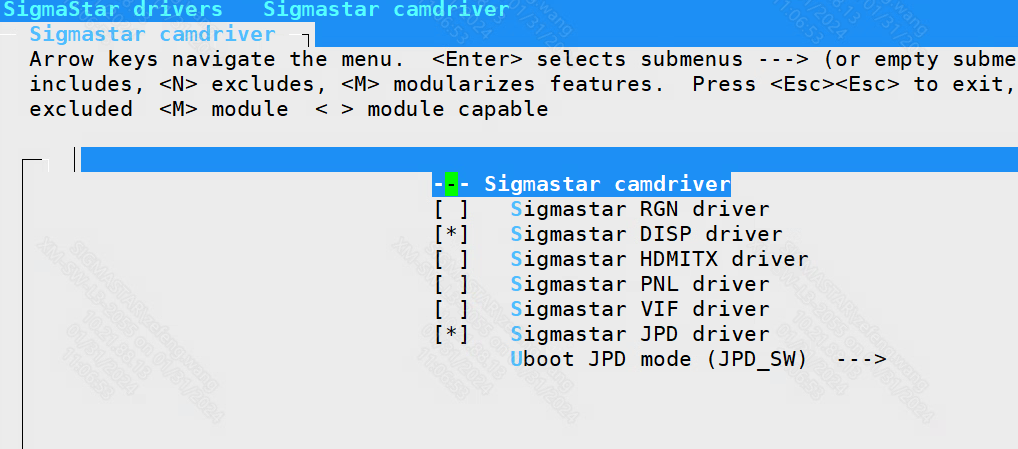1018x449 pixels.
Task: Click "Sigmastar camdriver" breadcrumb in top bar
Action: (385, 10)
